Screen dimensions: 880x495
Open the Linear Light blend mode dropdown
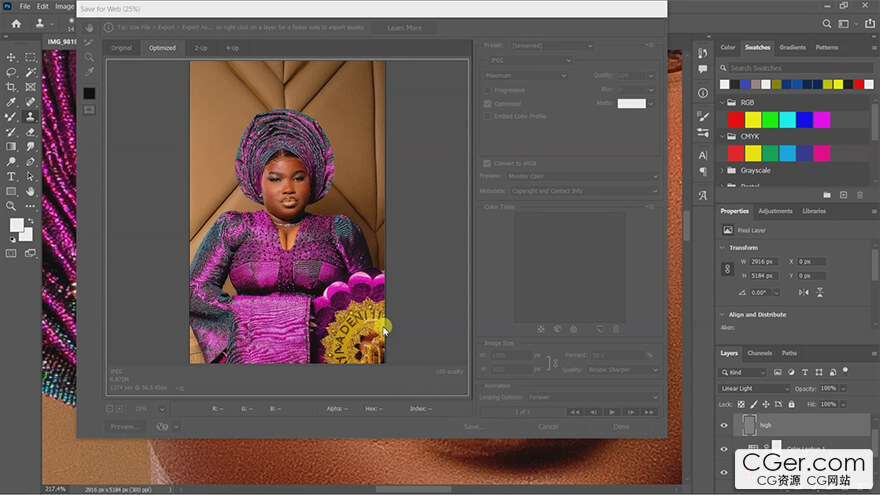[x=755, y=388]
